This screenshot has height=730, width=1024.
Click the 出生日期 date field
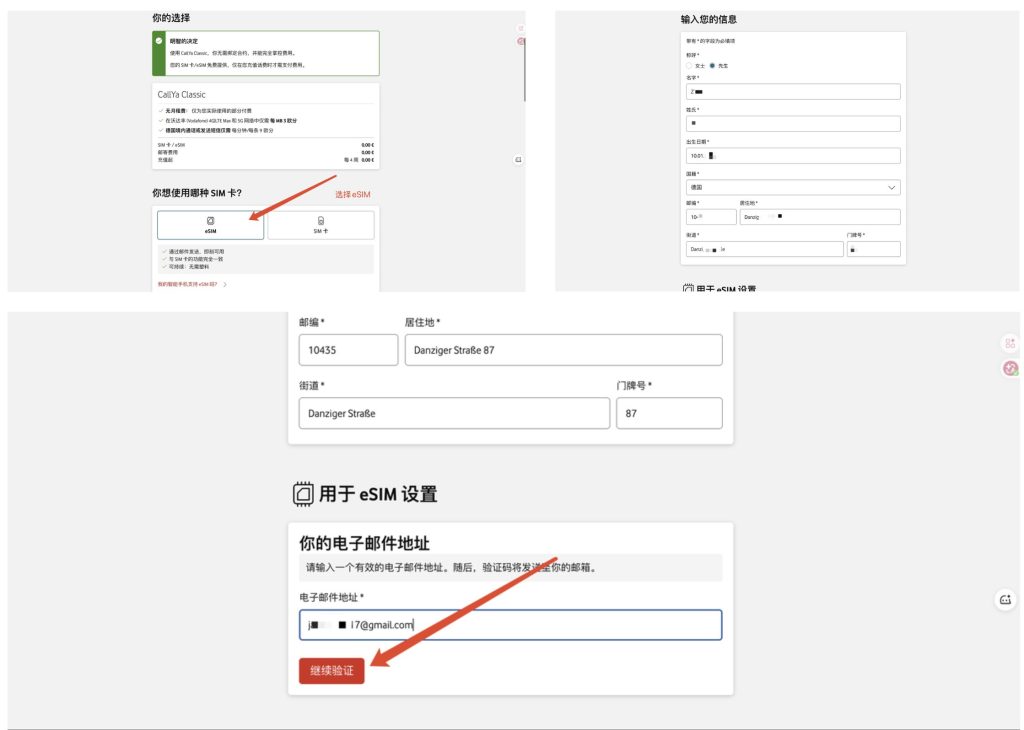(790, 155)
